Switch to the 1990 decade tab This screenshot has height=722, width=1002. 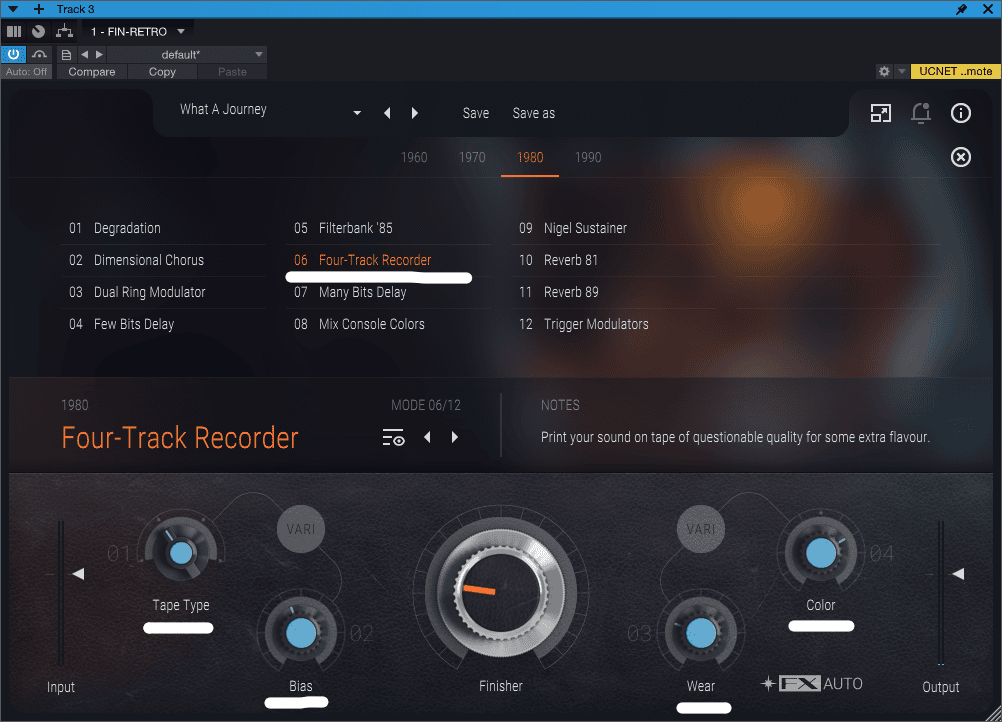pyautogui.click(x=588, y=157)
